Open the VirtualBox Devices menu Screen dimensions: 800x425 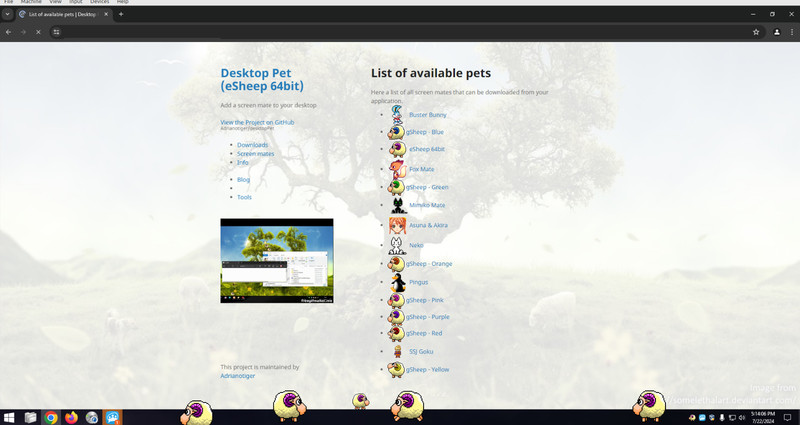[99, 2]
